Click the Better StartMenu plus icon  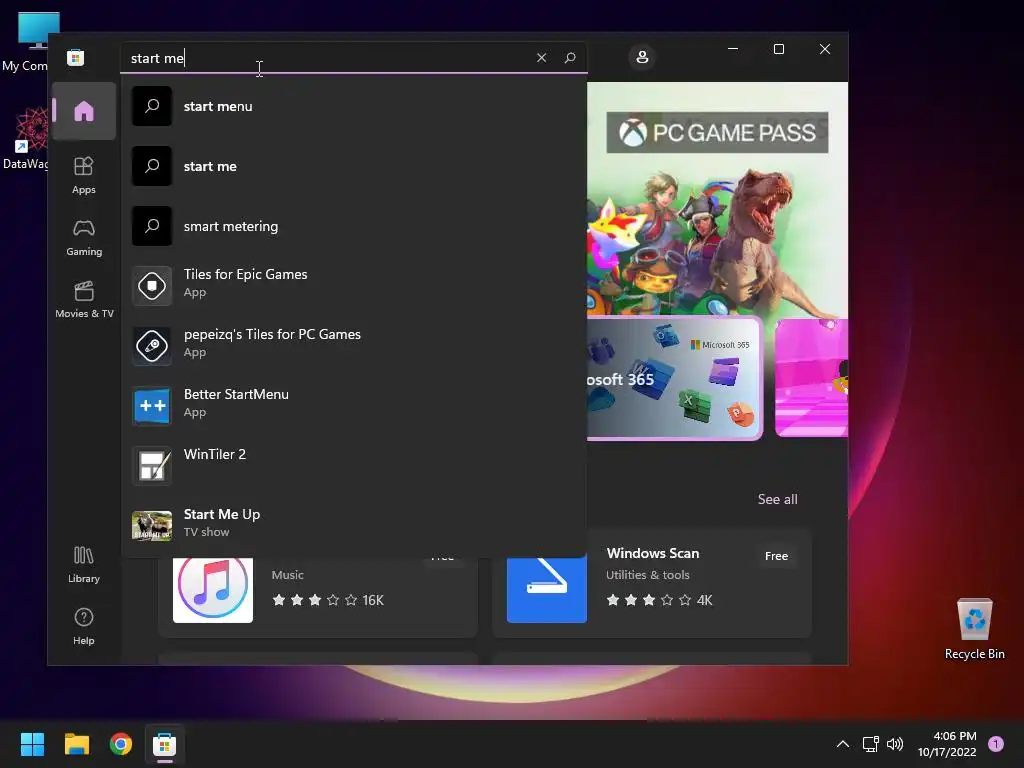(x=152, y=406)
